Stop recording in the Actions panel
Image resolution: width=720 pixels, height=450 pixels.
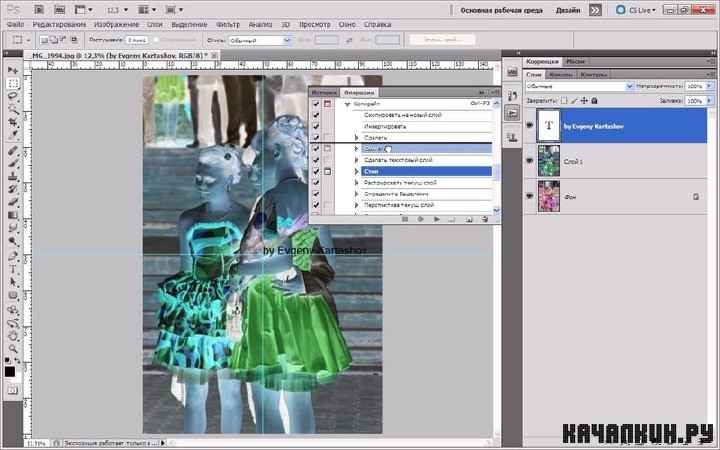(405, 219)
